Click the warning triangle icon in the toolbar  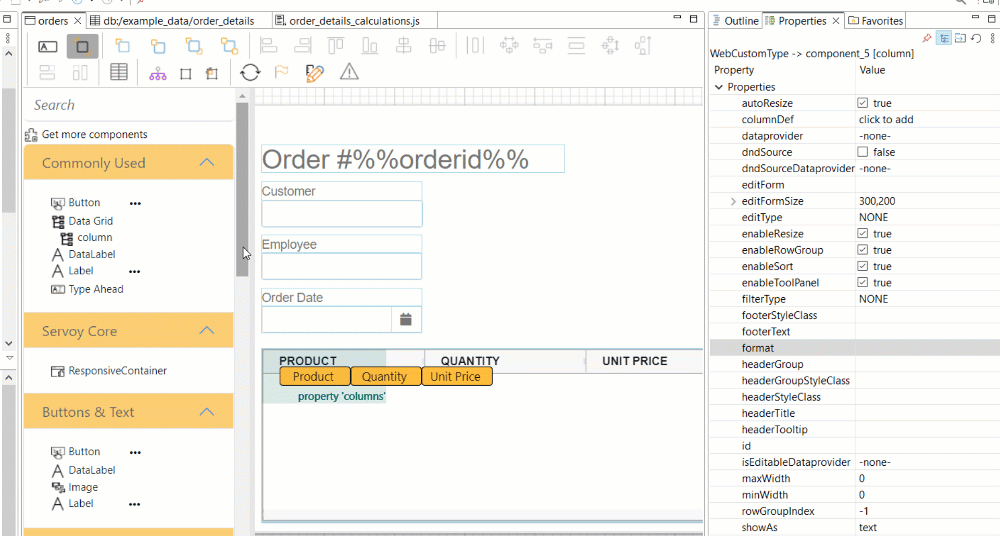[x=349, y=72]
